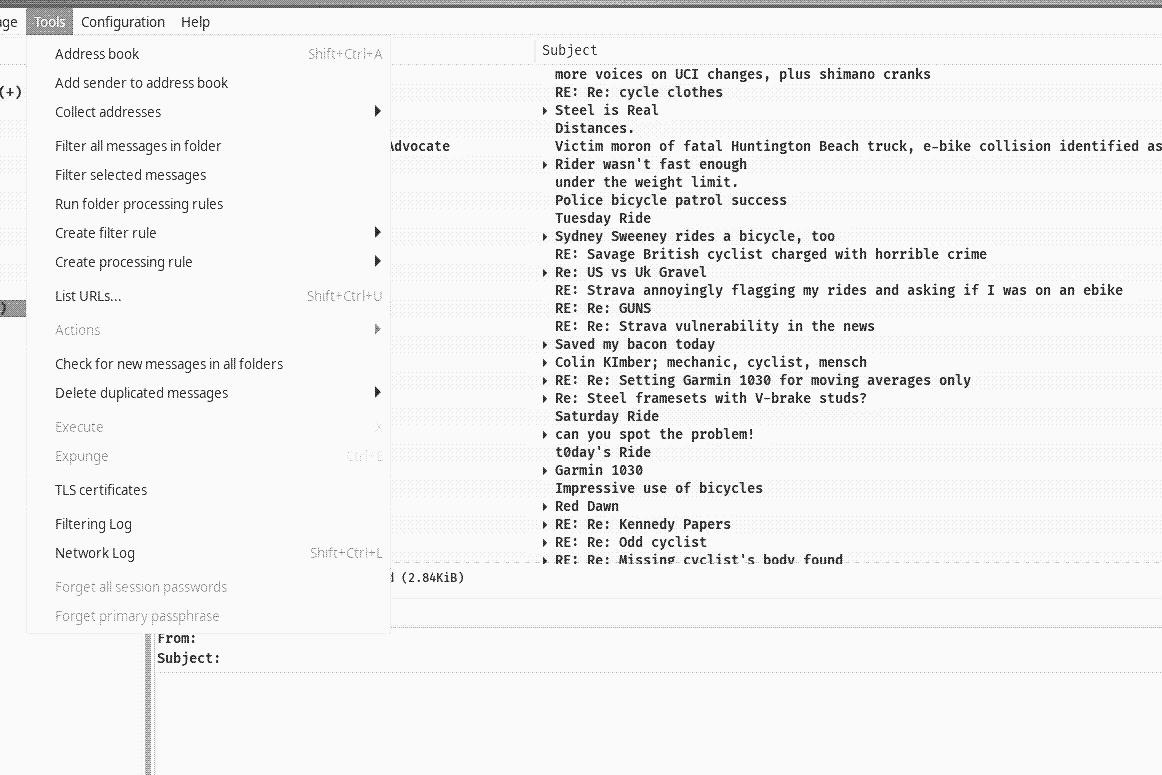Expand the 'Saved my bacon today' thread
The width and height of the screenshot is (1162, 775).
[545, 345]
